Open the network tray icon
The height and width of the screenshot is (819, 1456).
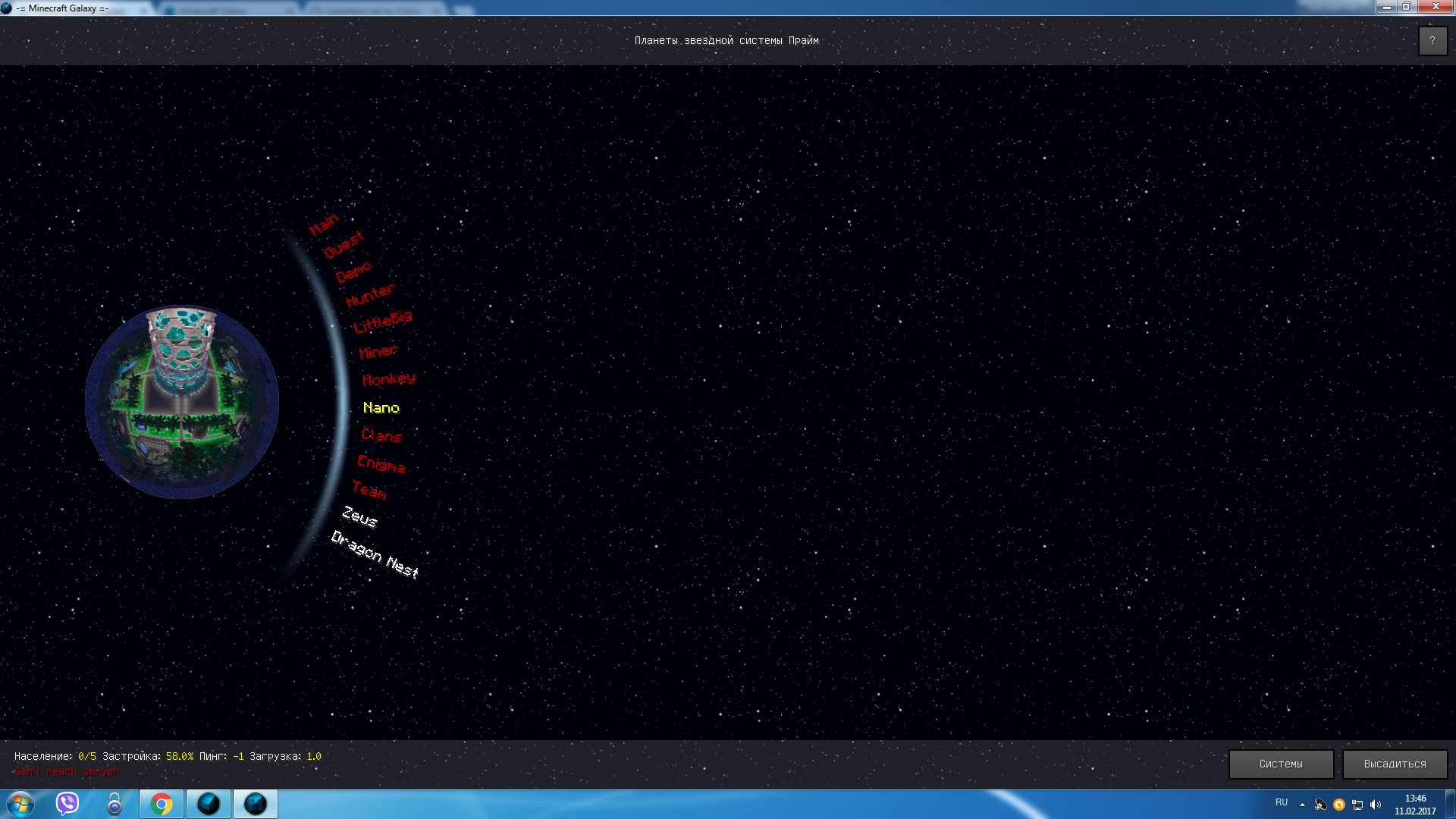click(1357, 805)
